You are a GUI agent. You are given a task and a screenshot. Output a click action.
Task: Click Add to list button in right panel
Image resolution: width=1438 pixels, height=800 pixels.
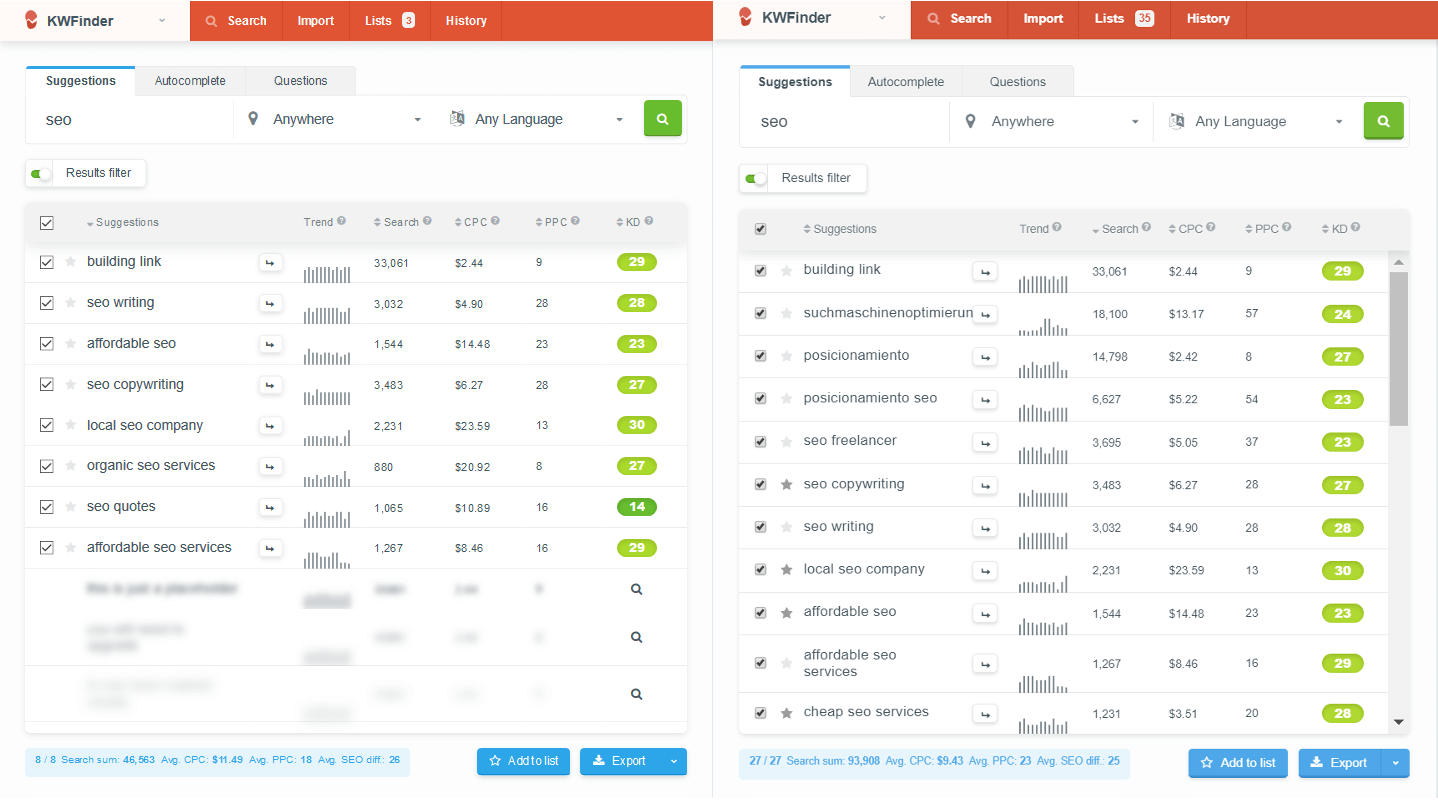coord(1238,763)
